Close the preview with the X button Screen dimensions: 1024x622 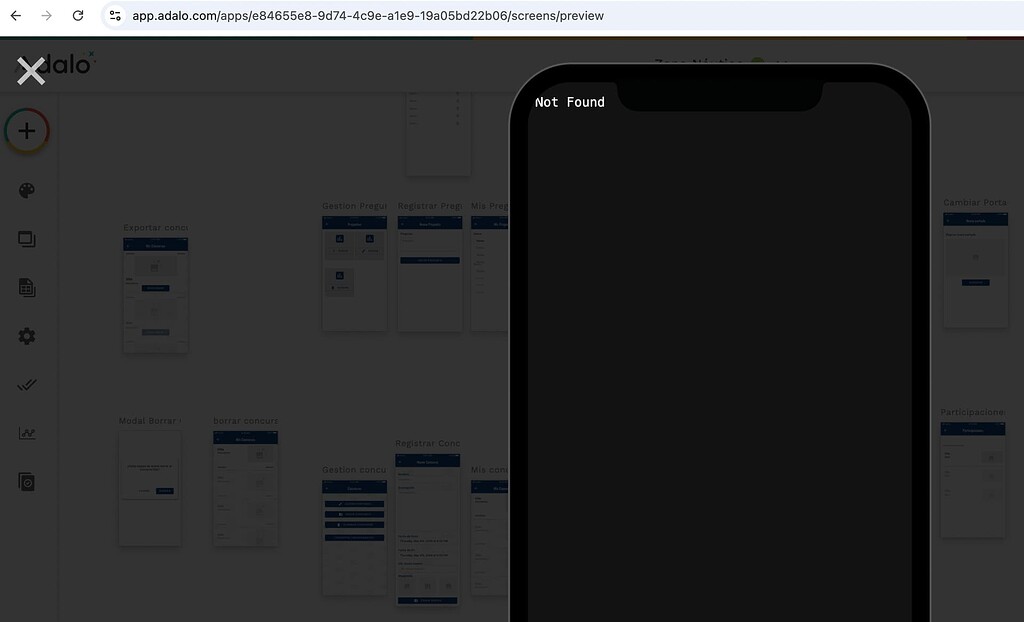tap(30, 71)
